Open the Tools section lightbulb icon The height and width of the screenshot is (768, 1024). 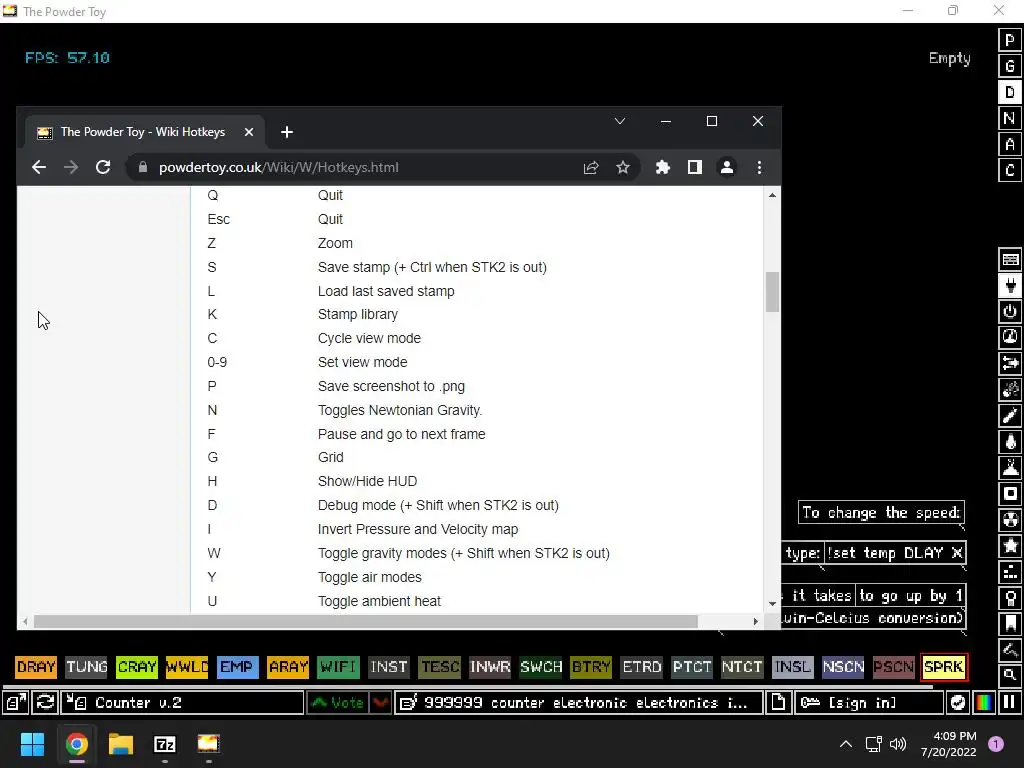point(1010,598)
